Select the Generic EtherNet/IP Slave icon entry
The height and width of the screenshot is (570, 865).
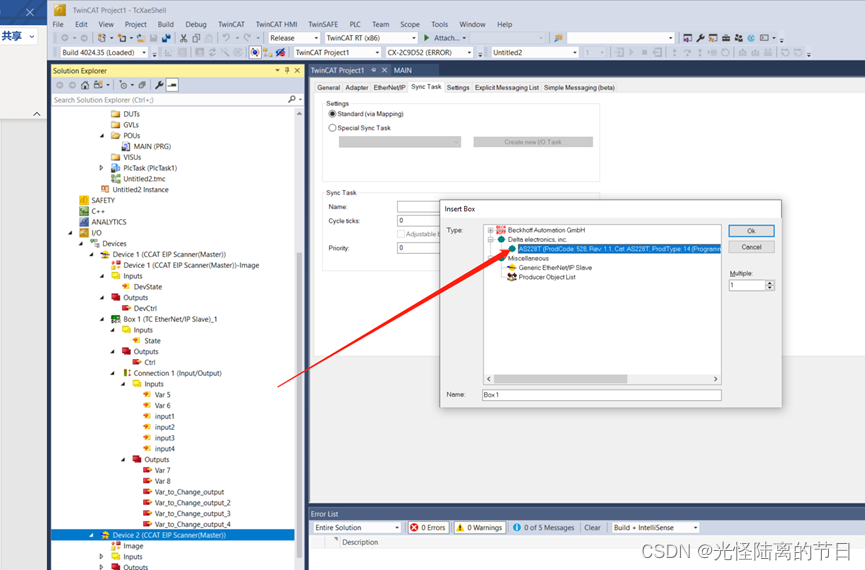tap(511, 268)
